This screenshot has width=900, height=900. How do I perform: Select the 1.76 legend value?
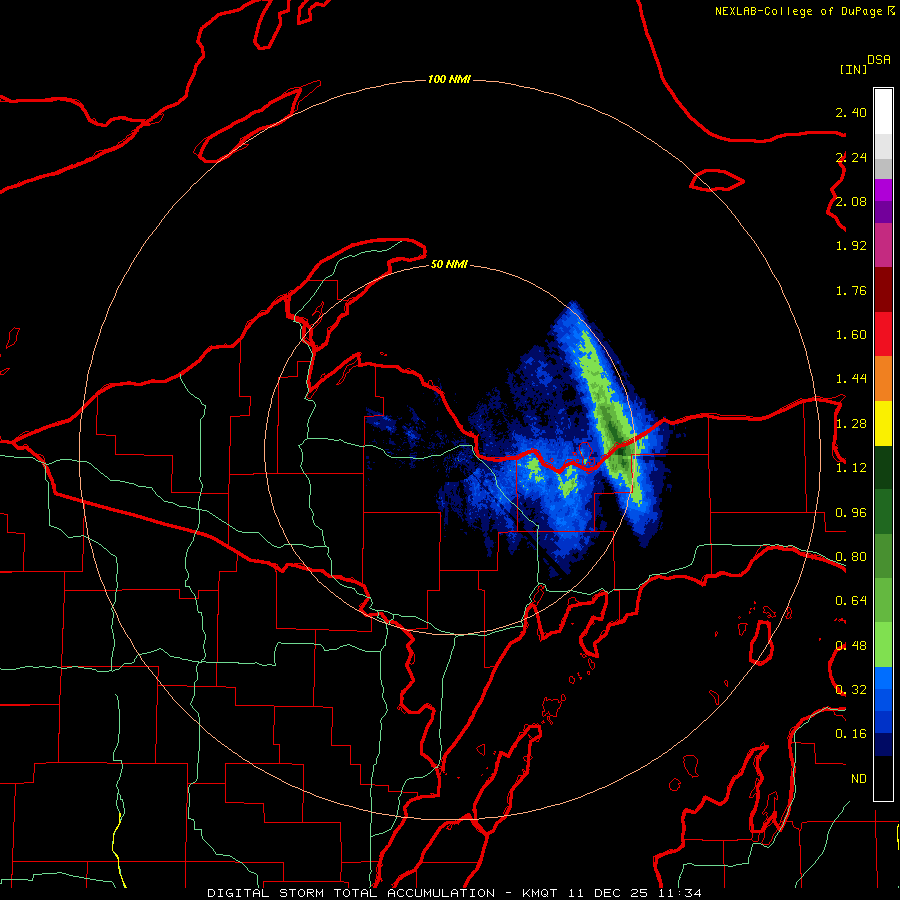851,290
